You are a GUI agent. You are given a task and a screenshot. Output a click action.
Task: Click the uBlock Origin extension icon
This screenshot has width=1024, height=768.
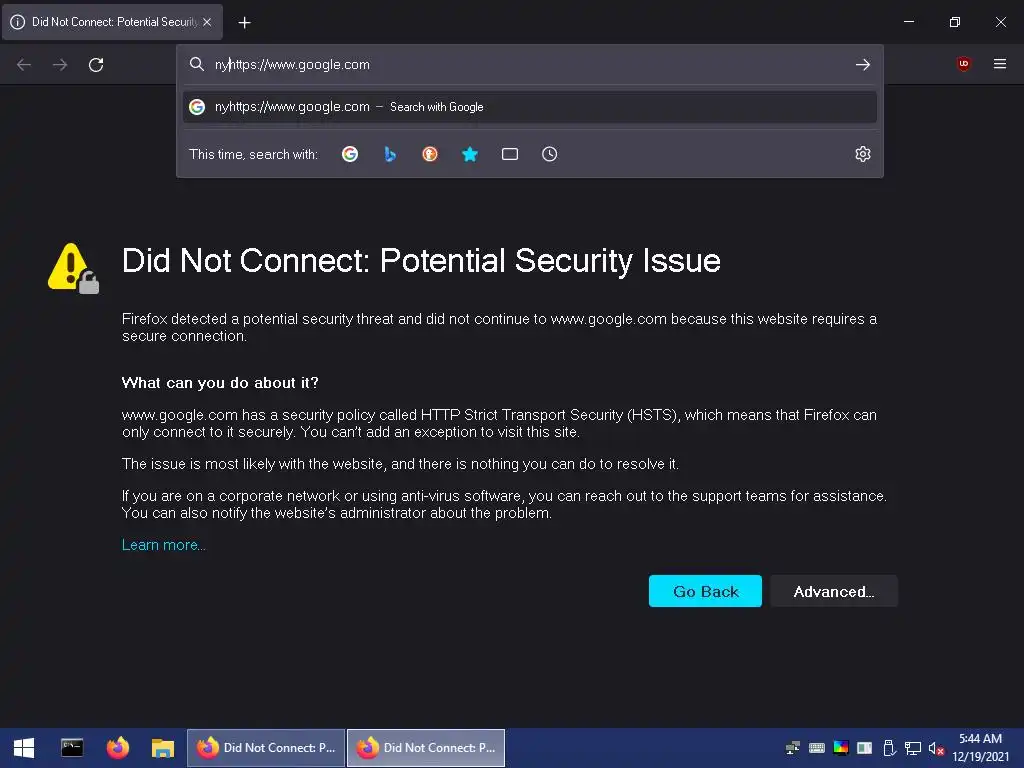964,64
